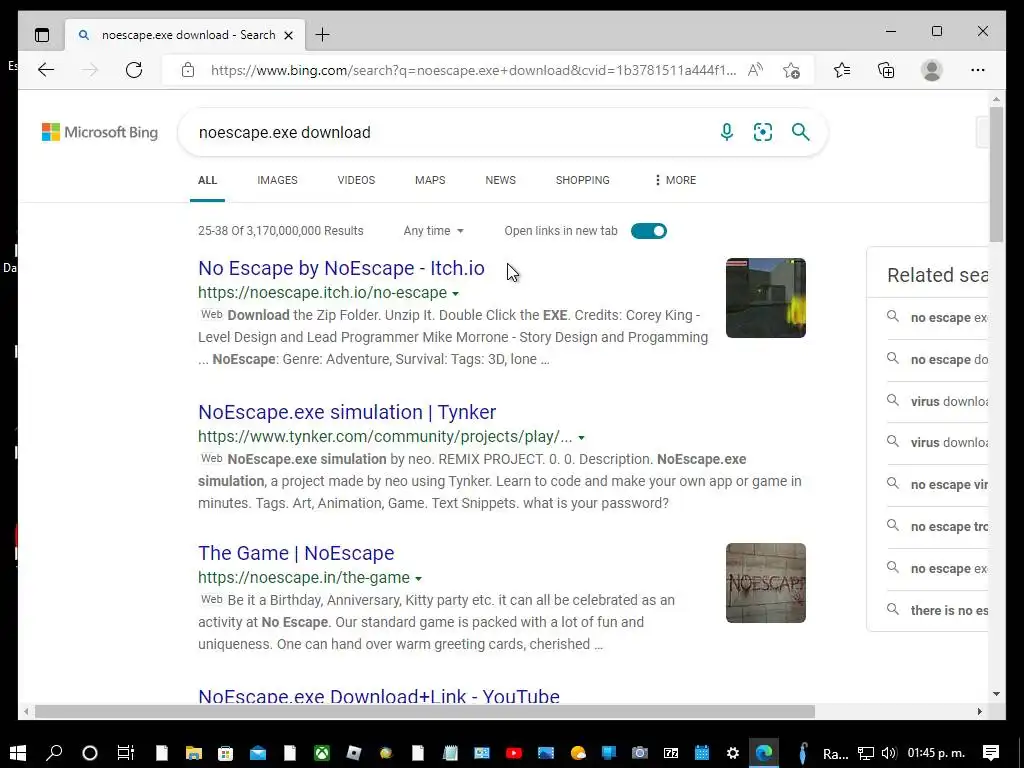1024x768 pixels.
Task: Open a new browser tab
Action: [323, 35]
